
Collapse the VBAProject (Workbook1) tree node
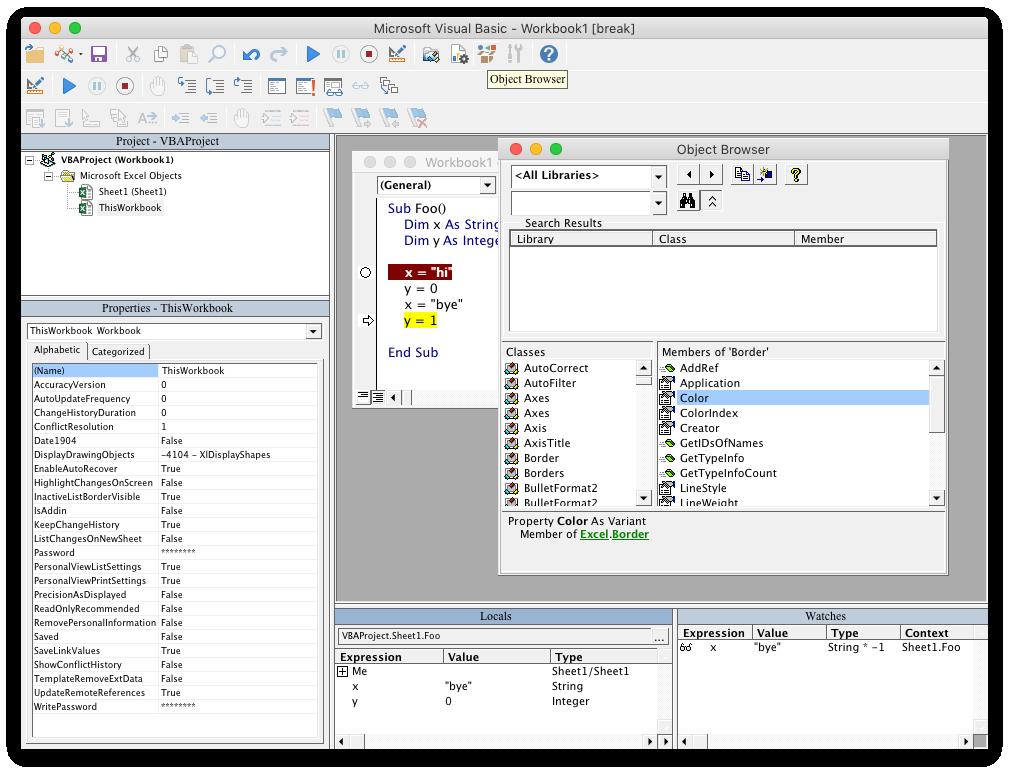tap(30, 160)
